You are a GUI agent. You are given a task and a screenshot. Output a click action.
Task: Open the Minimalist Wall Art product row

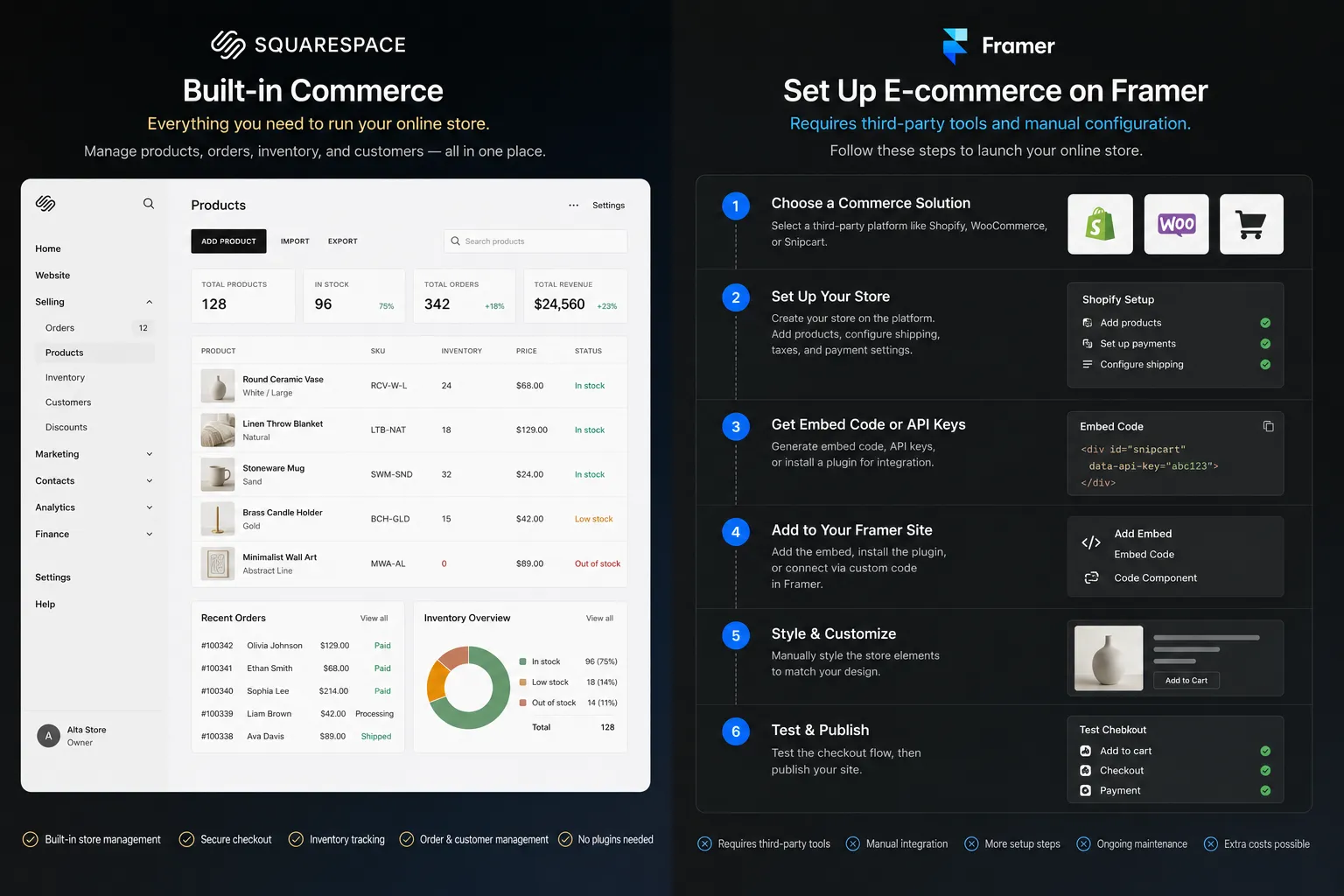coord(409,564)
